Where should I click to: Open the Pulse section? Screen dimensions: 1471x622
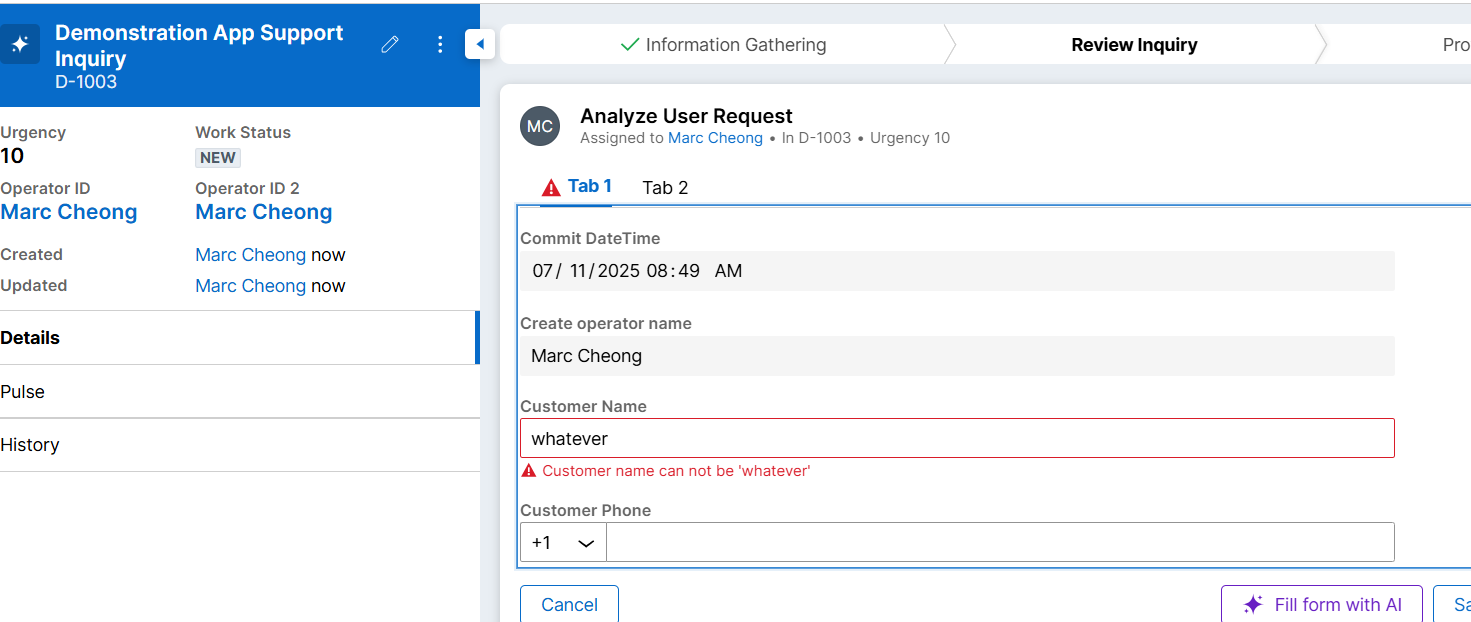[240, 392]
